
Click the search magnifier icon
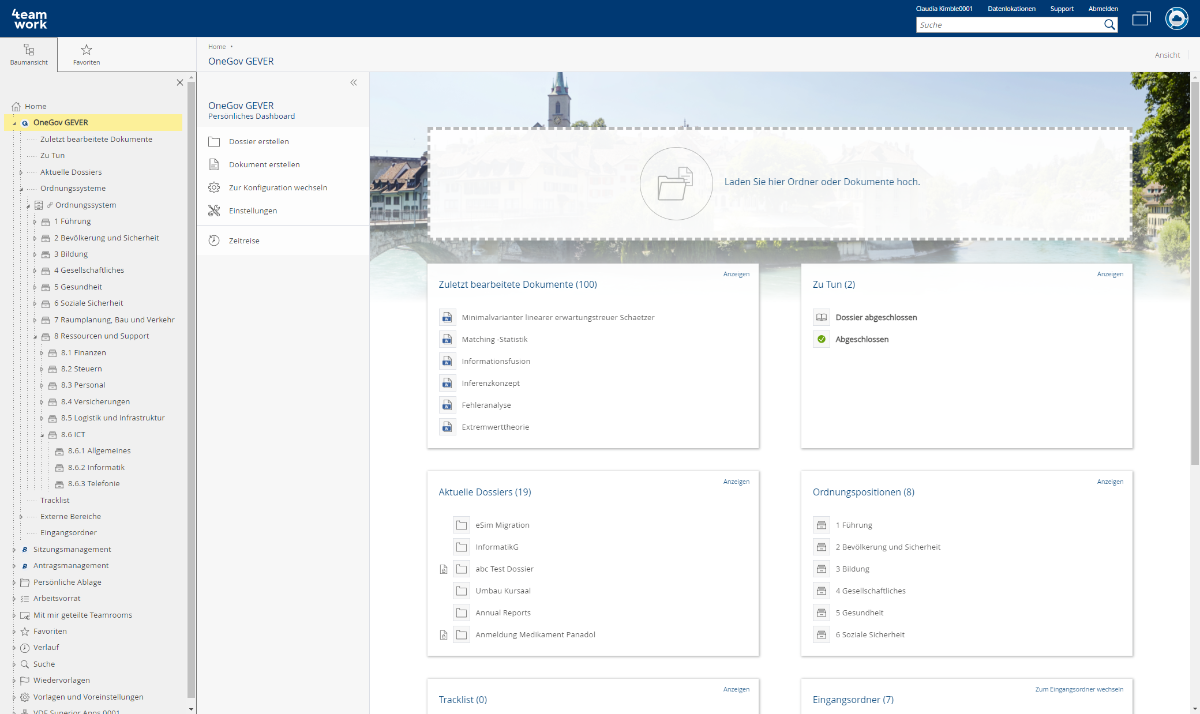1109,25
